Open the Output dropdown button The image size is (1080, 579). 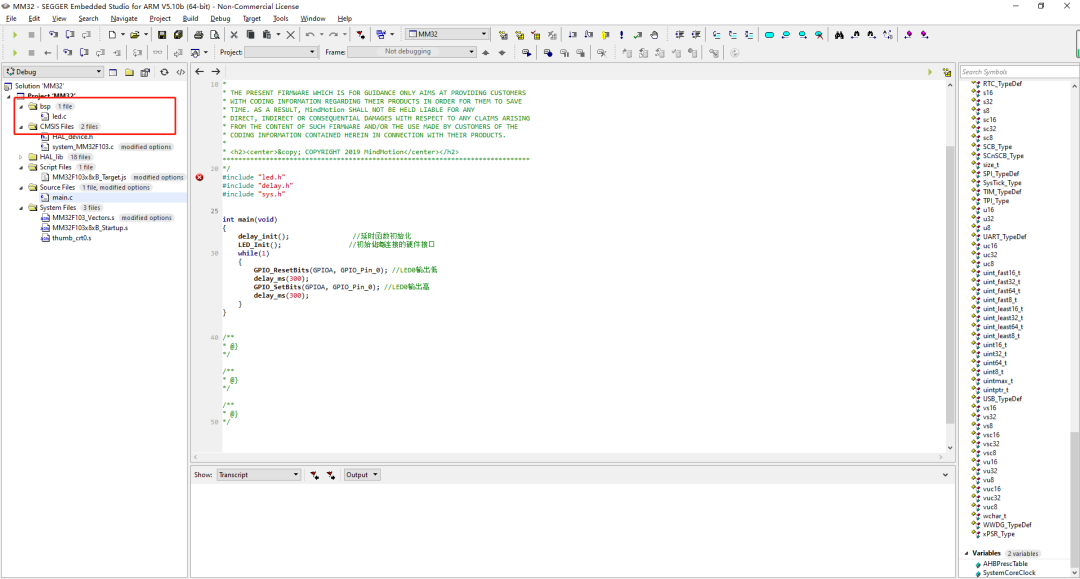[362, 474]
